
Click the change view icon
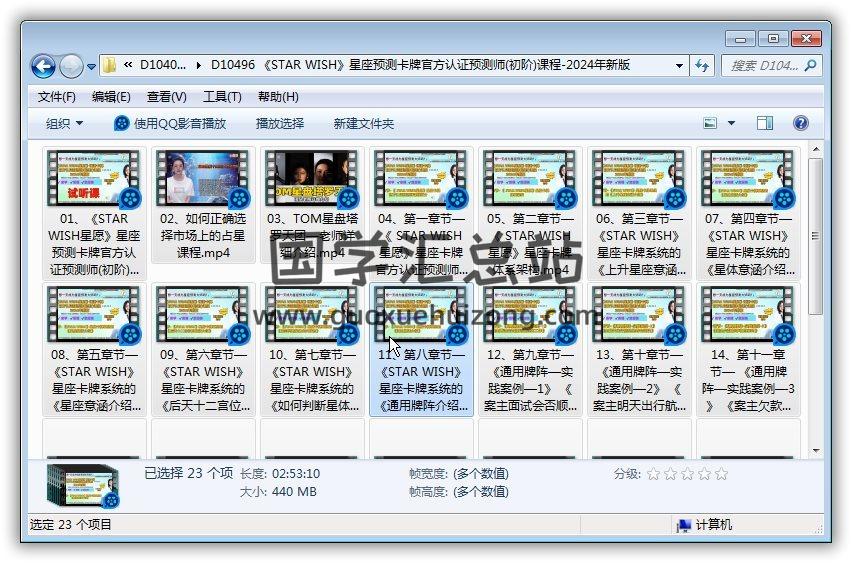(710, 123)
